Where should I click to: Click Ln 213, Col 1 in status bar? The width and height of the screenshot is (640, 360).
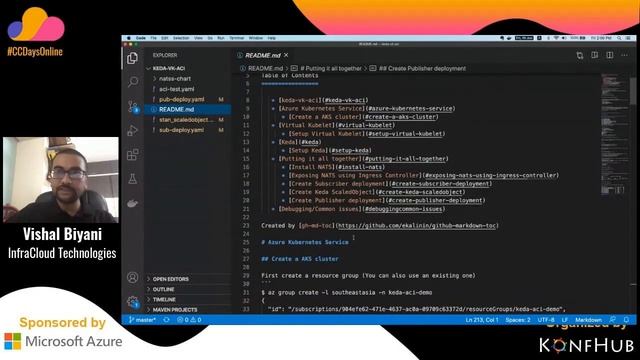(x=482, y=320)
